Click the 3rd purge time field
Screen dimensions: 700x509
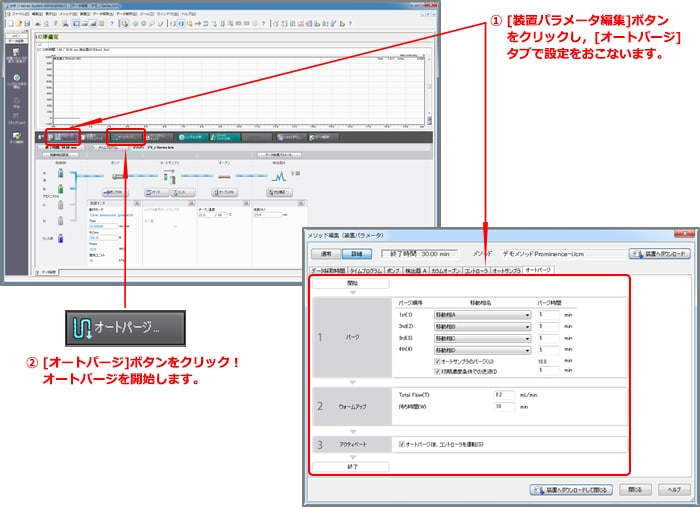pos(548,338)
